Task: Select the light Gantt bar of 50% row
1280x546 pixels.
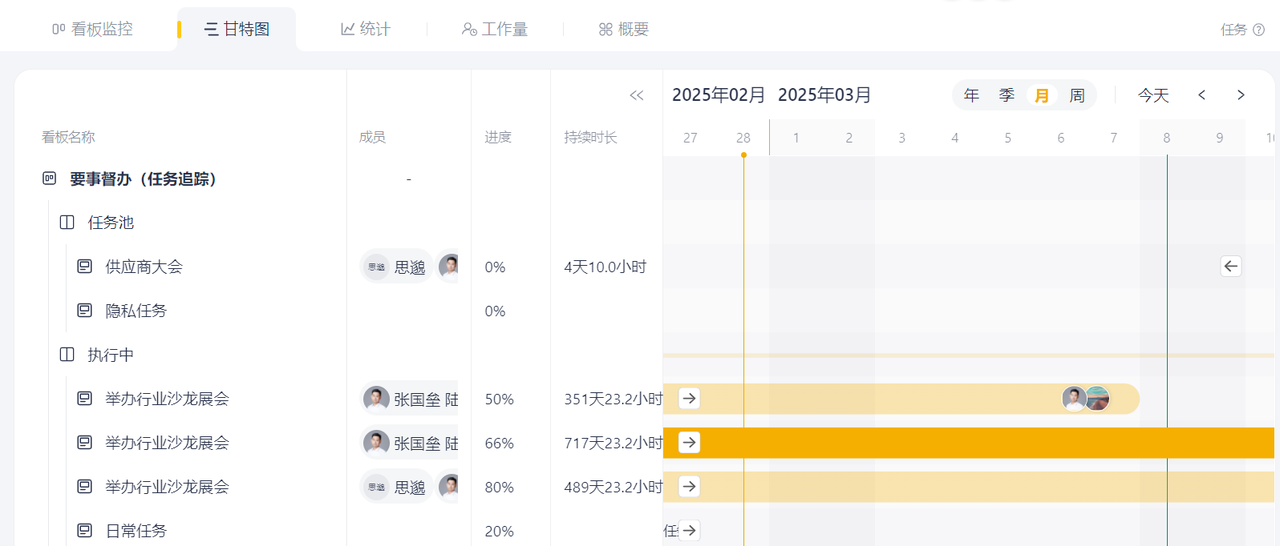Action: (901, 398)
